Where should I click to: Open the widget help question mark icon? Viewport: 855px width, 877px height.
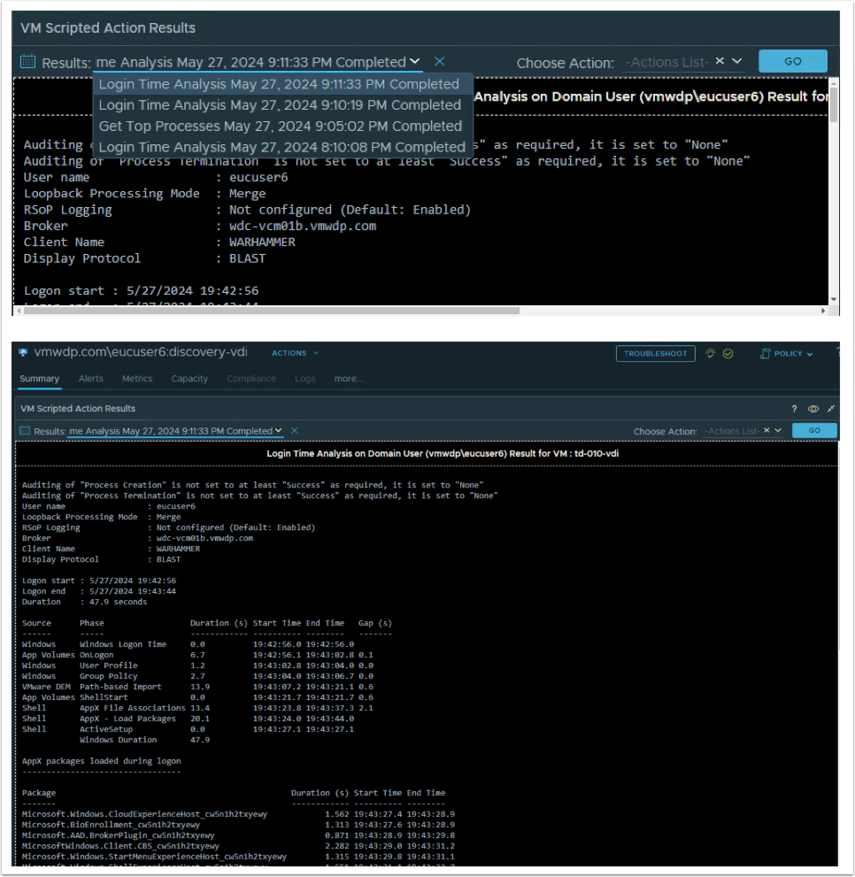coord(795,409)
